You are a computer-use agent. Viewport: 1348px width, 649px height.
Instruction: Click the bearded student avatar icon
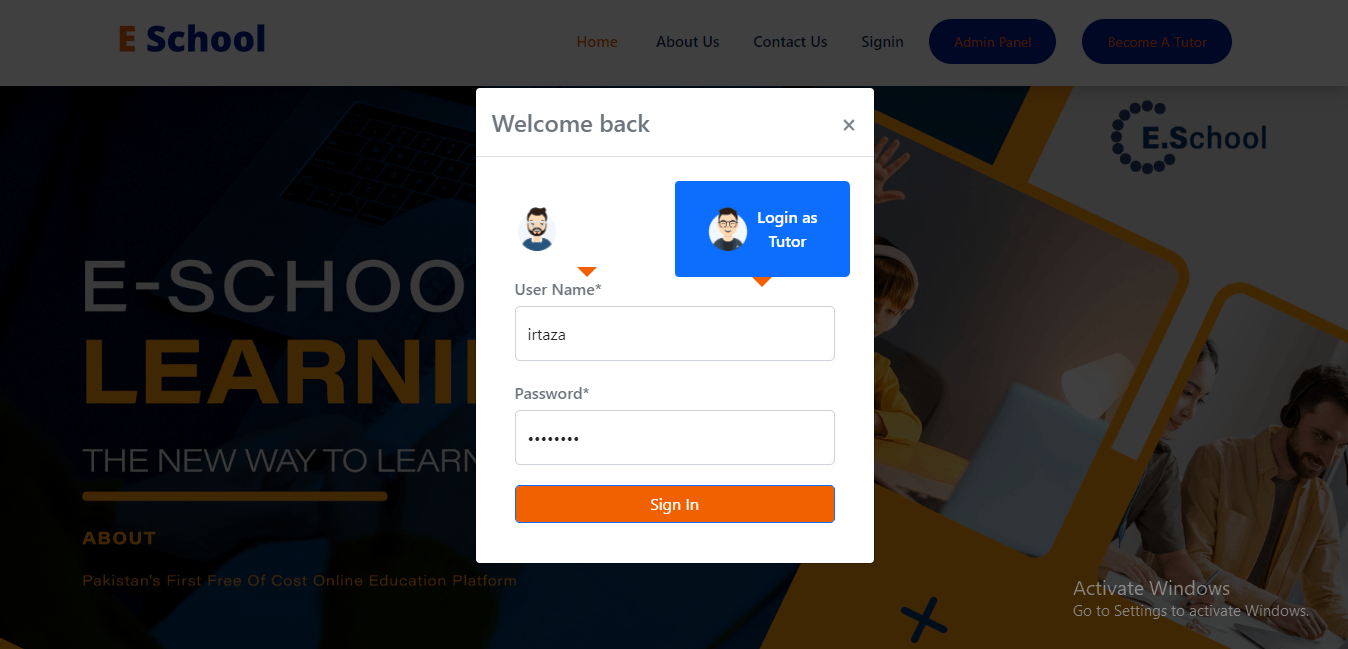click(x=537, y=229)
